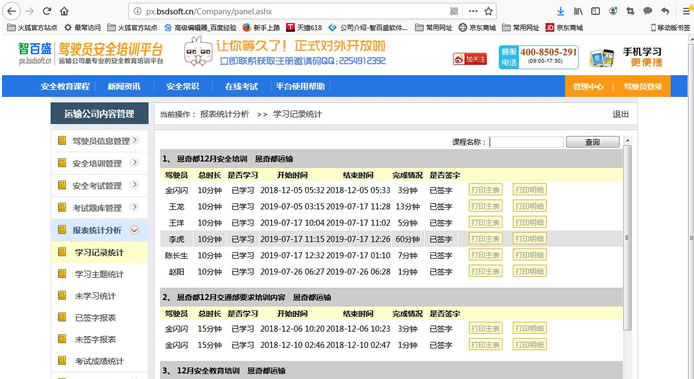Click the 运输公司内容管理 sidebar header
The image size is (694, 379).
click(x=99, y=114)
